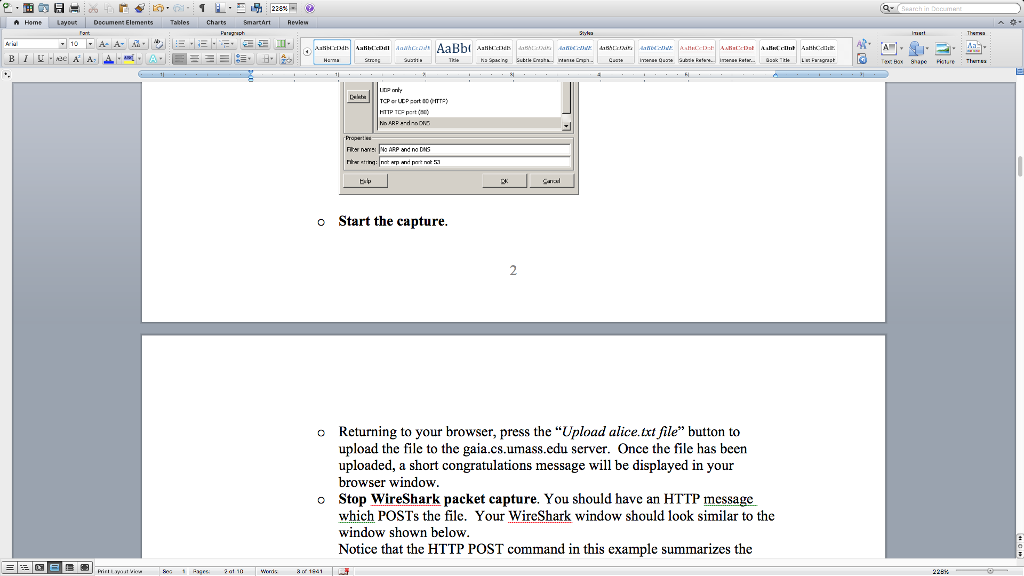Click Clear Formatting icon
The height and width of the screenshot is (576, 1024).
click(158, 44)
